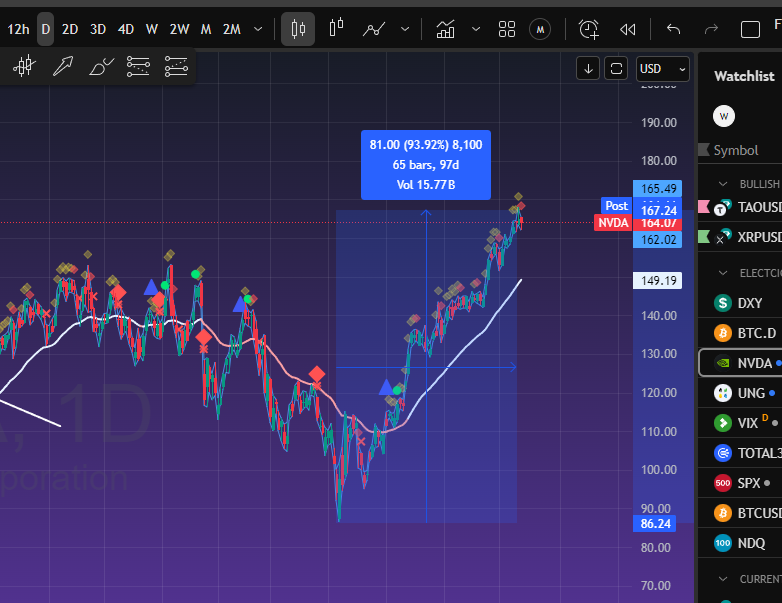Start bar replay with rewind icon

627,29
